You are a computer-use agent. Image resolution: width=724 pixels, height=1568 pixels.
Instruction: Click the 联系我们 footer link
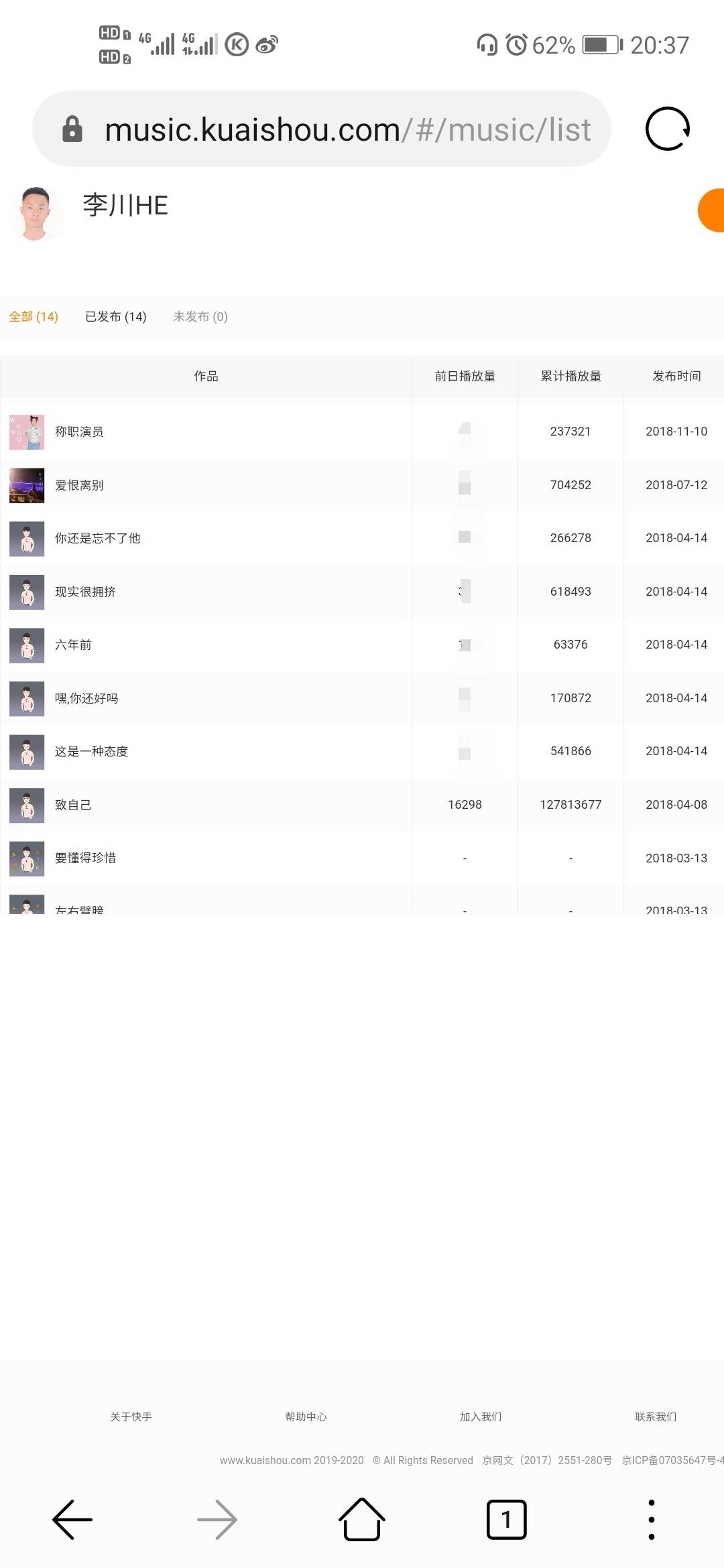point(656,1417)
